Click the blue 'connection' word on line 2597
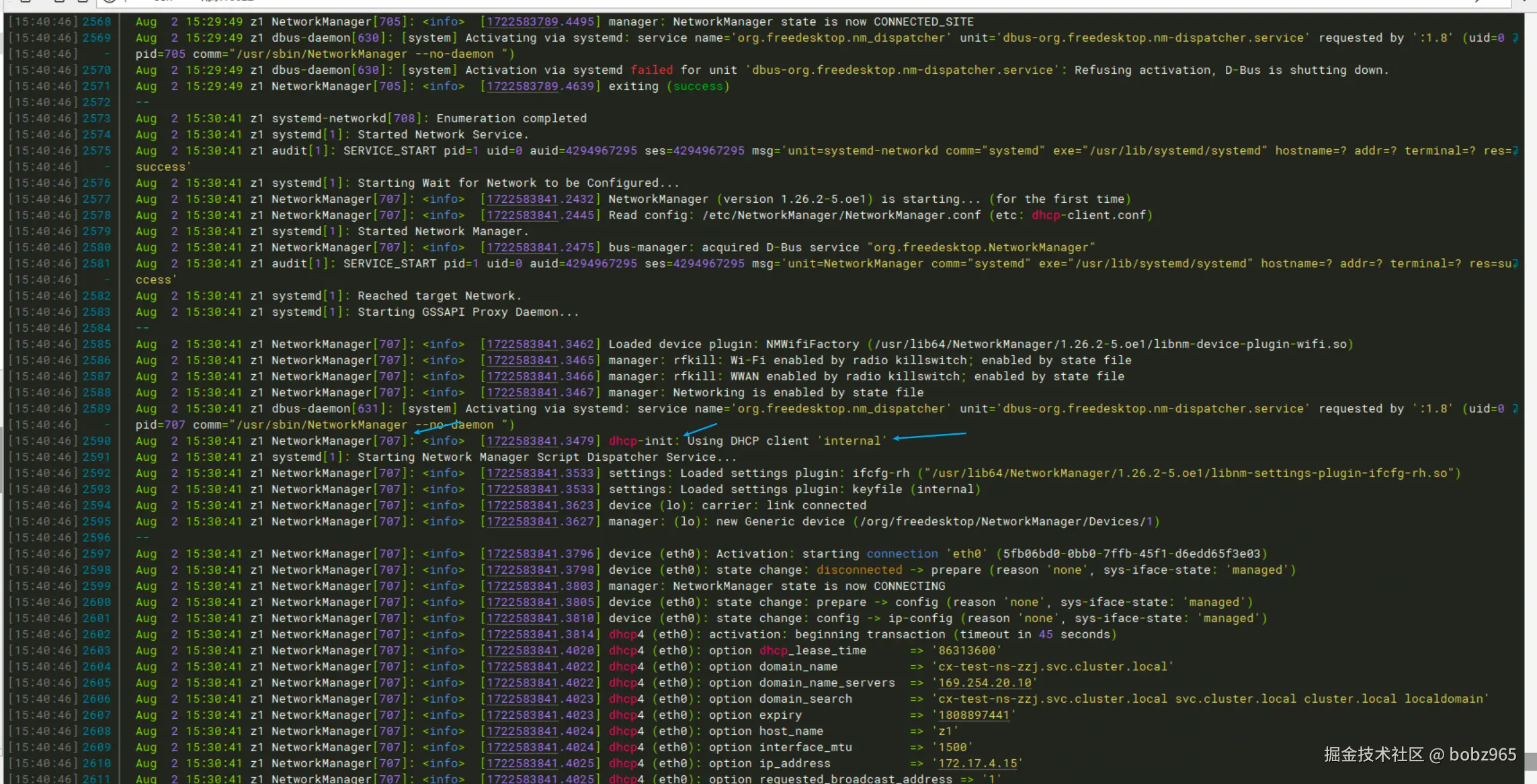The height and width of the screenshot is (784, 1537). point(902,554)
